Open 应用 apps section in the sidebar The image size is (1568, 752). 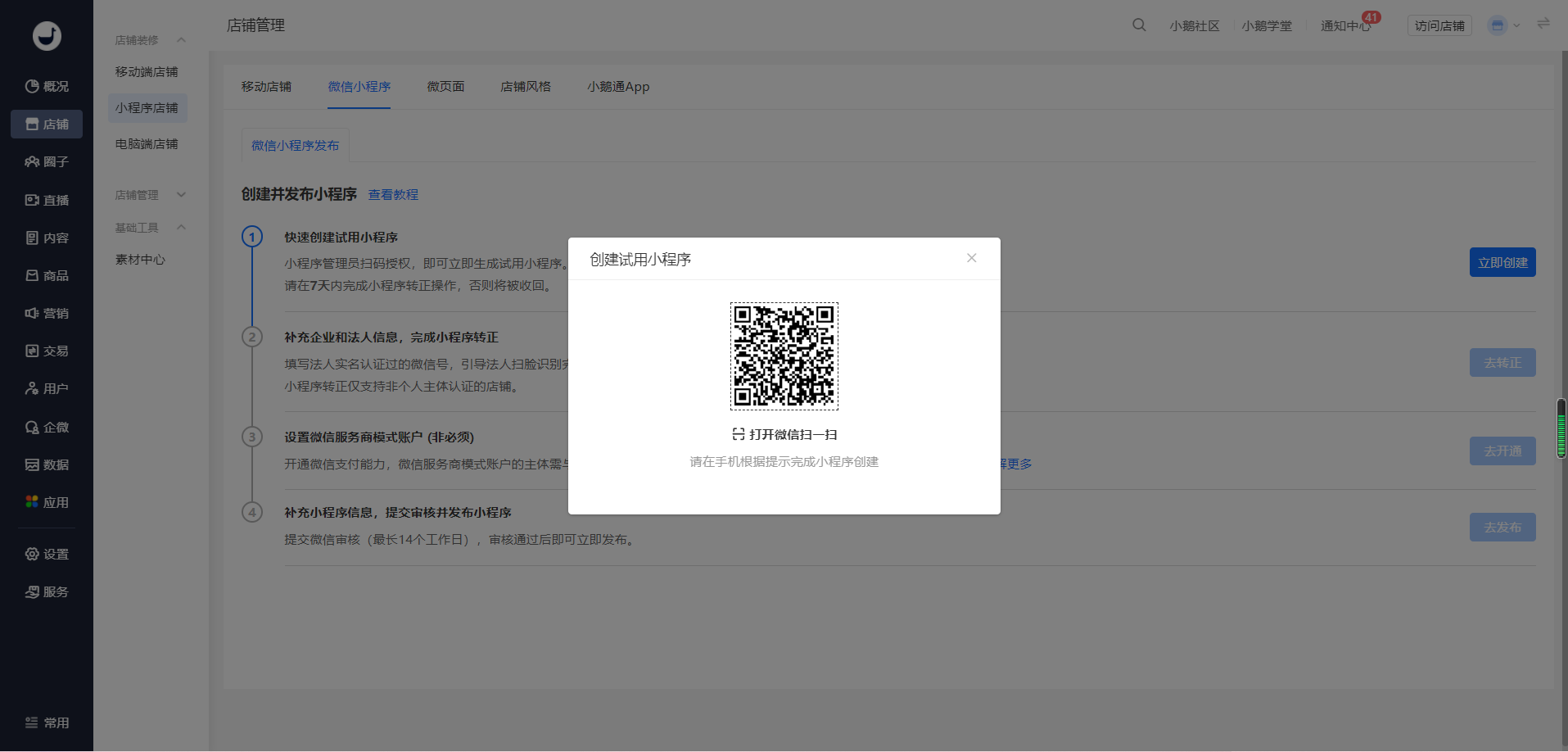(x=47, y=502)
